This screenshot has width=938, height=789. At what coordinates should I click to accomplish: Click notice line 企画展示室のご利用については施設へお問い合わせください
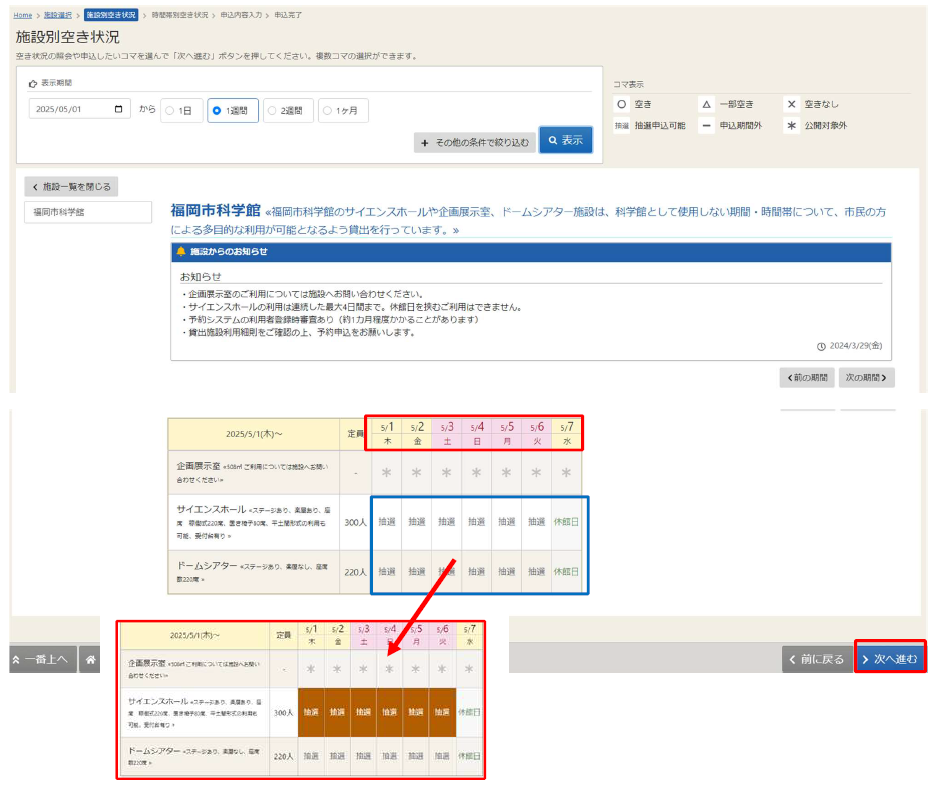point(302,294)
